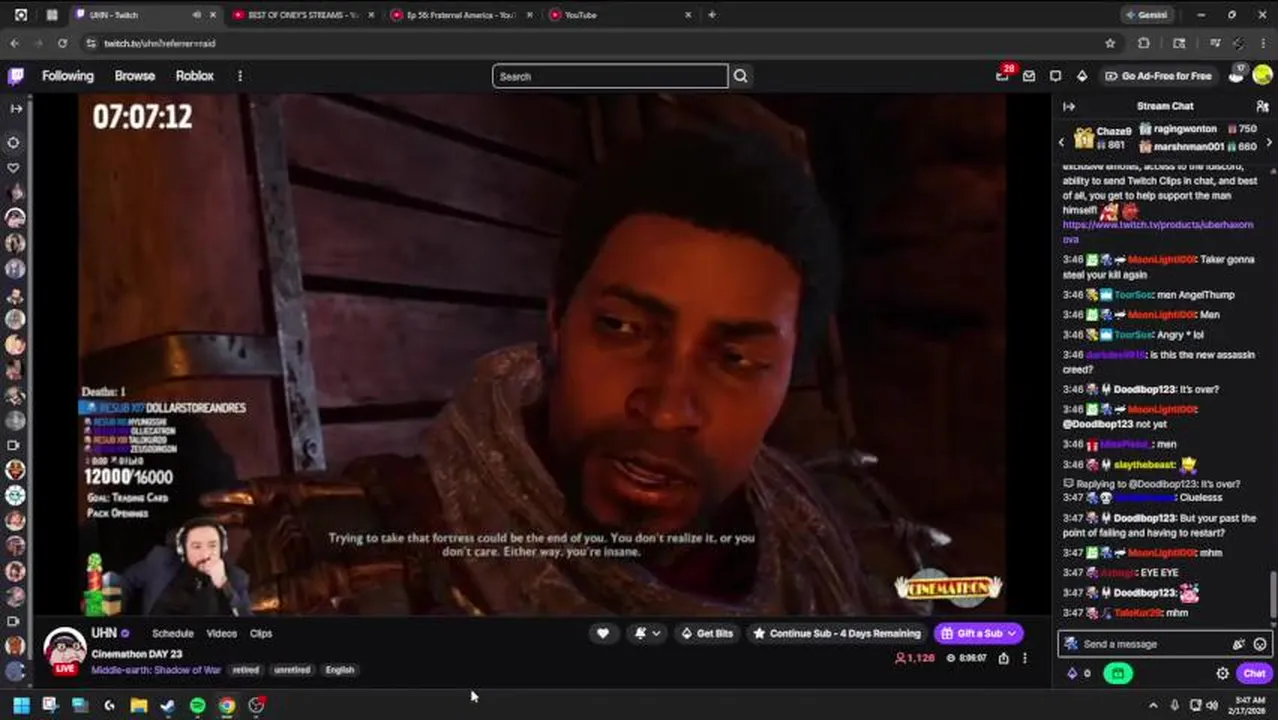Open Twitch notifications with red badge
Viewport: 1278px width, 720px height.
(x=1003, y=75)
